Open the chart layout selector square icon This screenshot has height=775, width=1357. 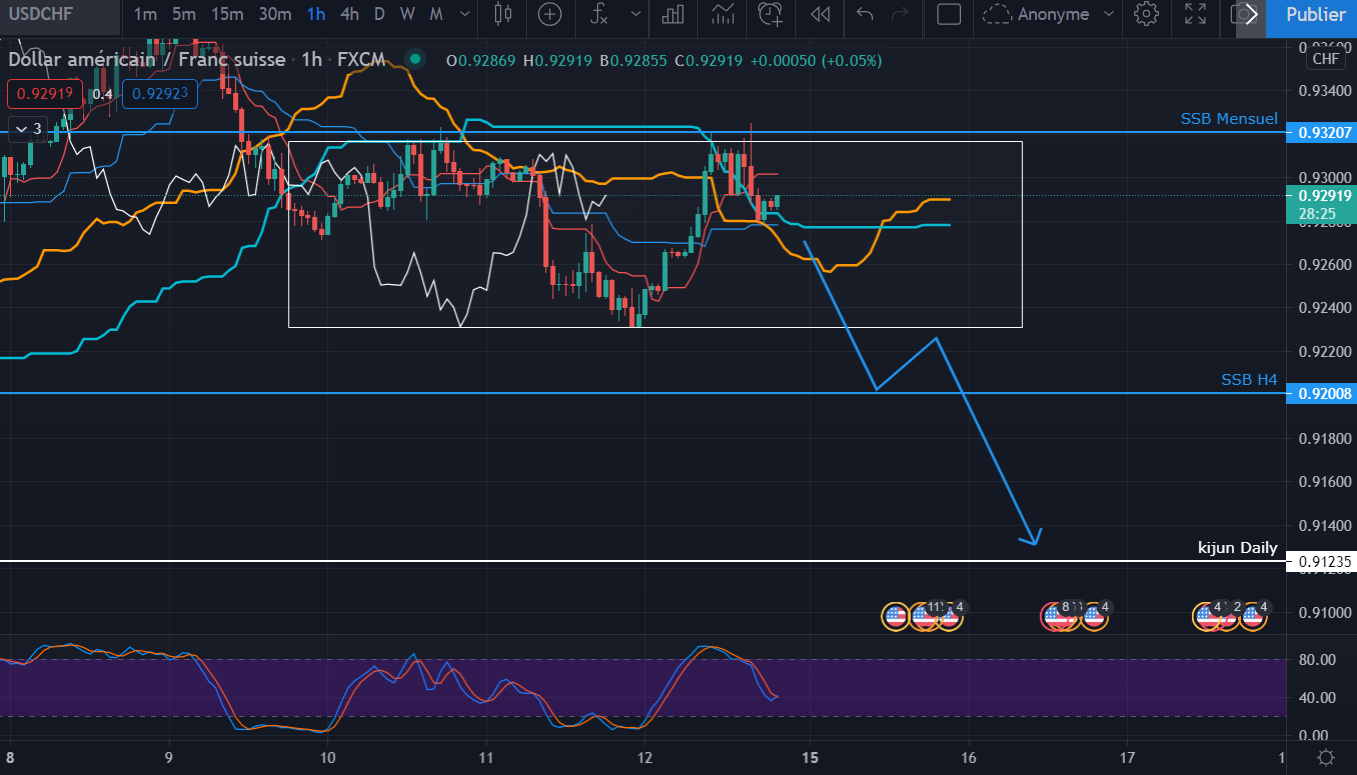click(x=948, y=15)
